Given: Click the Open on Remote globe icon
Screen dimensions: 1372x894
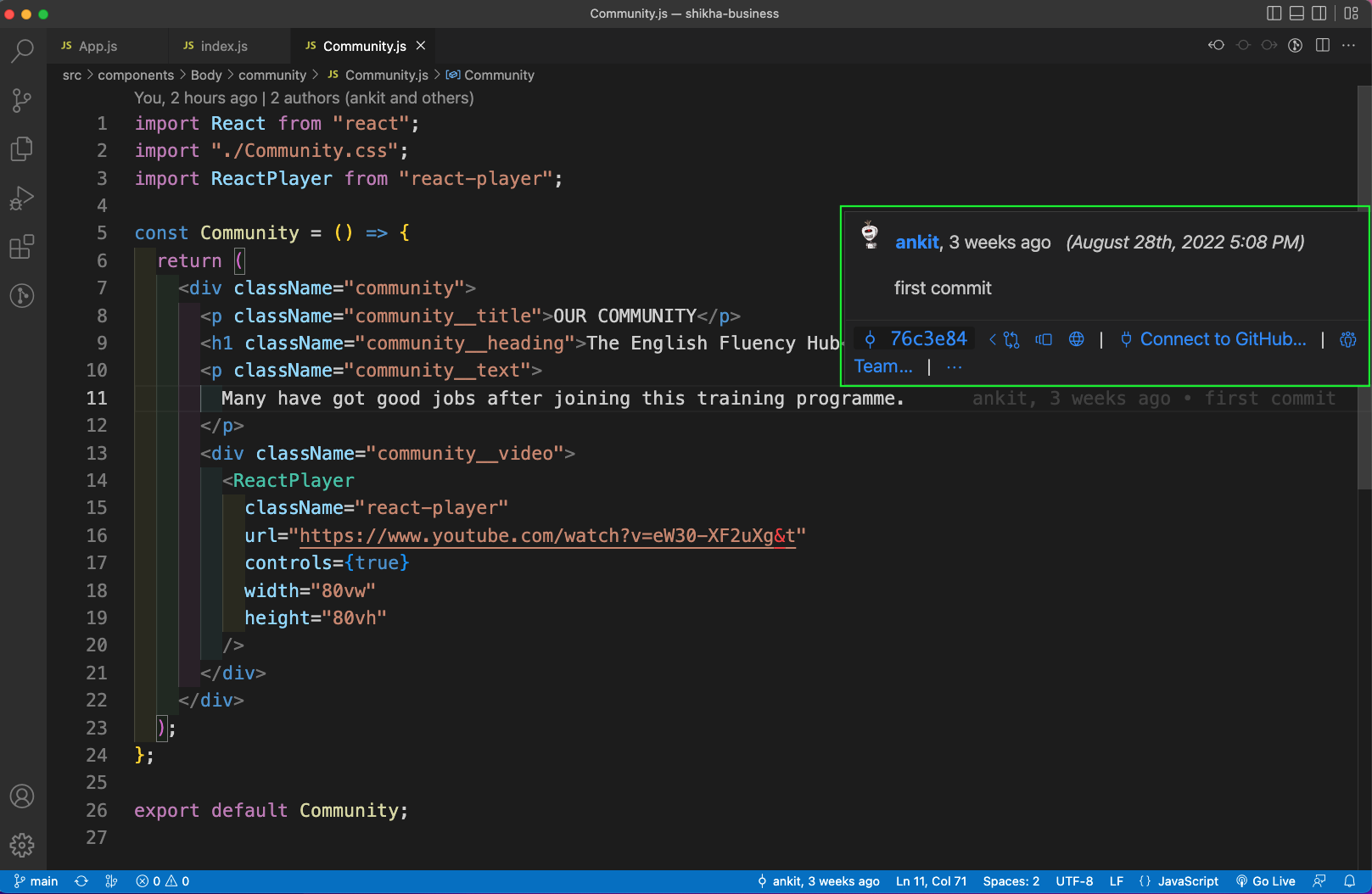Looking at the screenshot, I should coord(1076,339).
